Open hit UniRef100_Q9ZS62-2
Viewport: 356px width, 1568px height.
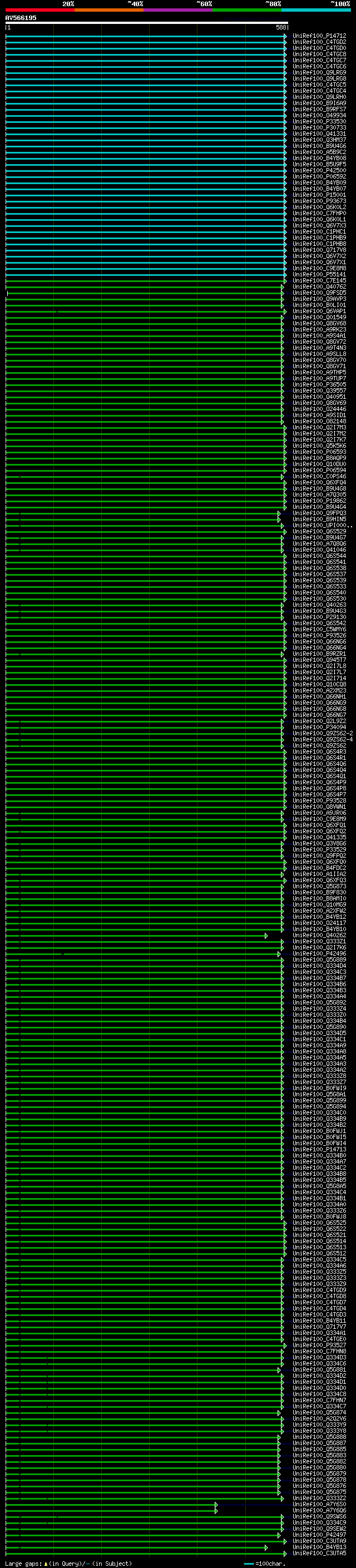(323, 734)
